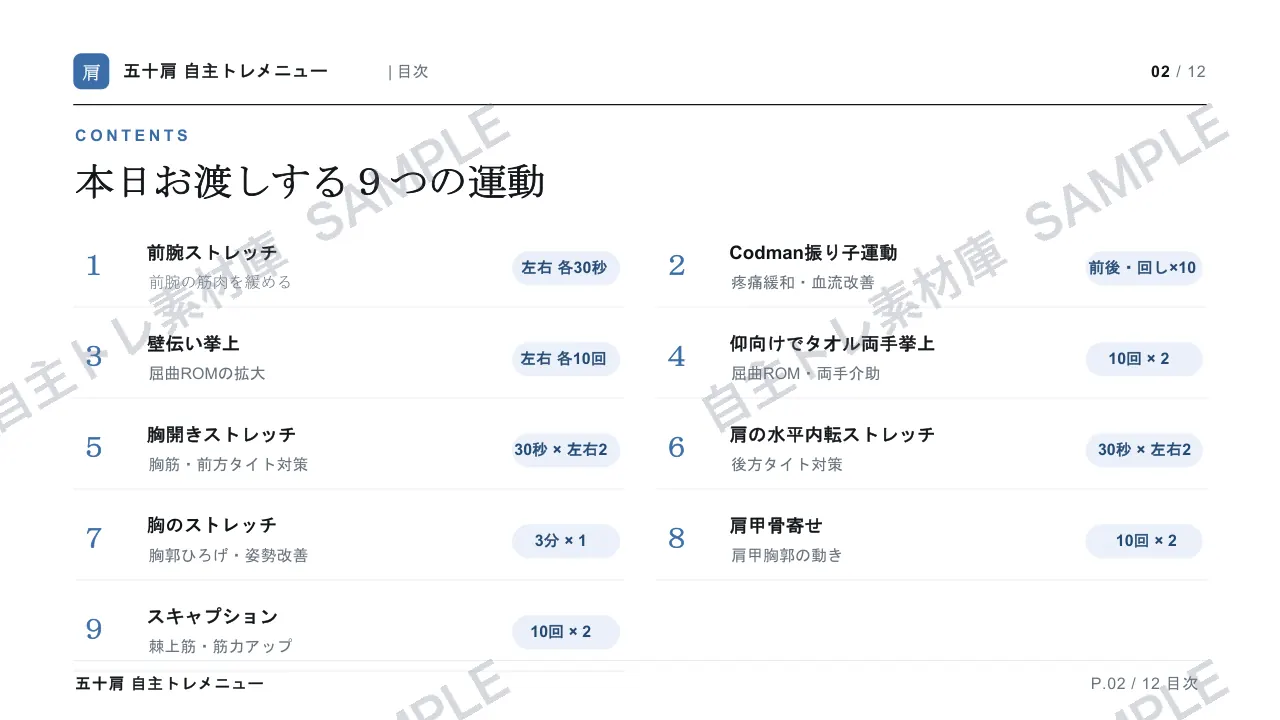The width and height of the screenshot is (1280, 720).
Task: Click the 前後・回し×10 badge
Action: [1143, 268]
